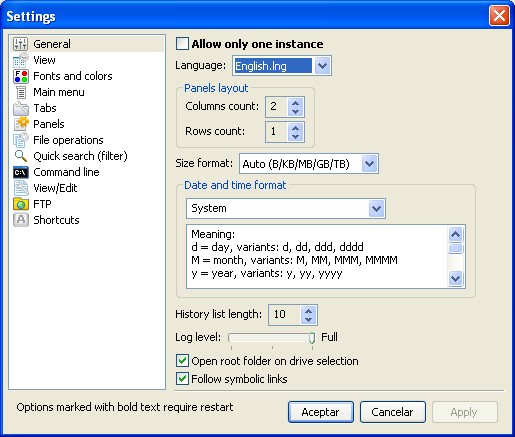The width and height of the screenshot is (515, 437).
Task: Click the File operations documents icon
Action: click(21, 140)
